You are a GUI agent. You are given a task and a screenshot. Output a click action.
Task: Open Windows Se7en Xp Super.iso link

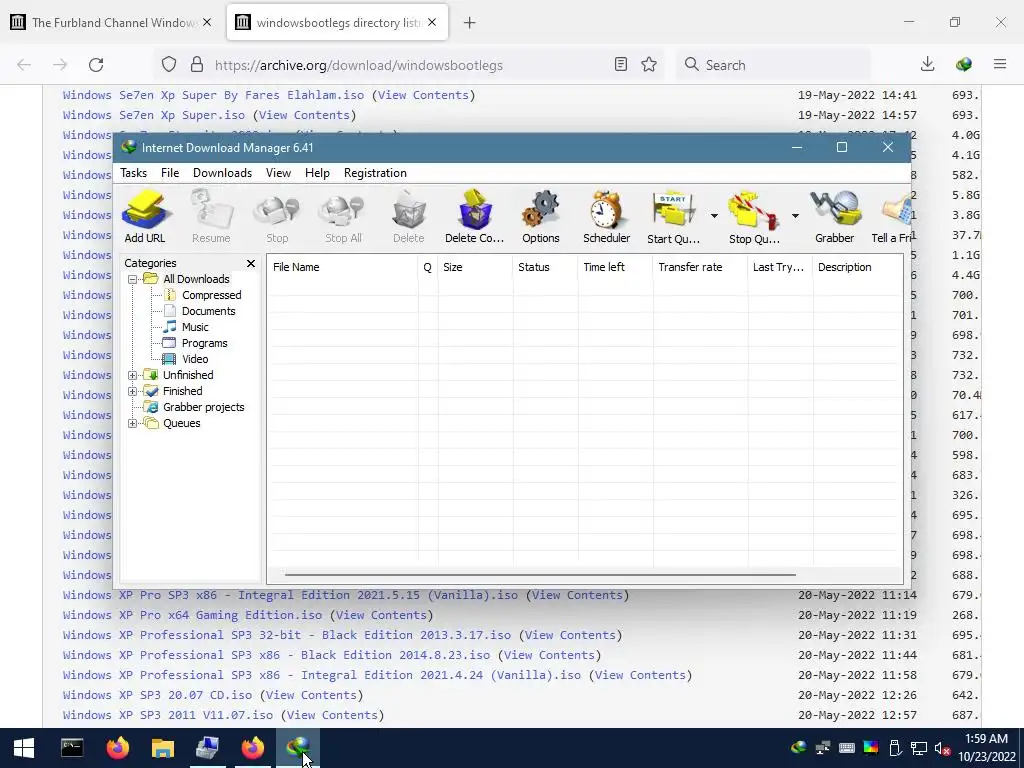coord(153,115)
